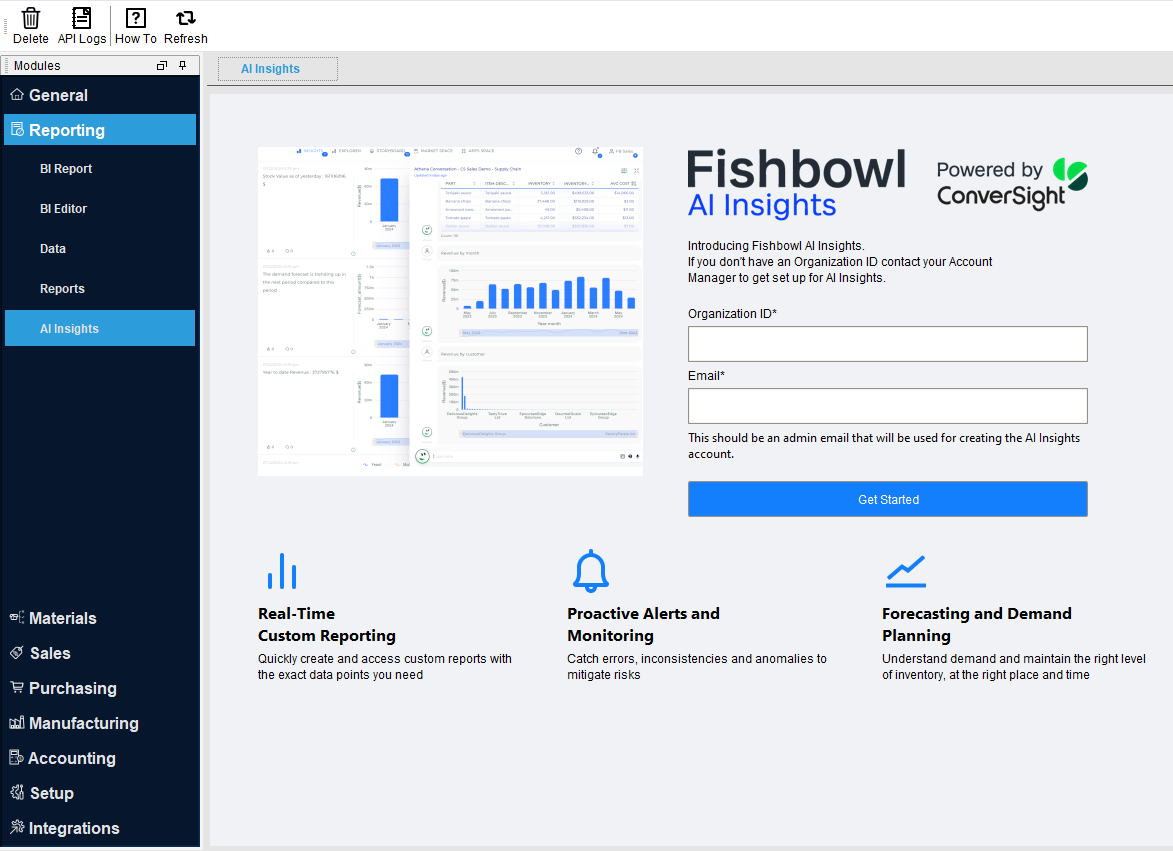
Task: Click the bar chart icon above Real-Time Custom Reporting
Action: tap(281, 570)
